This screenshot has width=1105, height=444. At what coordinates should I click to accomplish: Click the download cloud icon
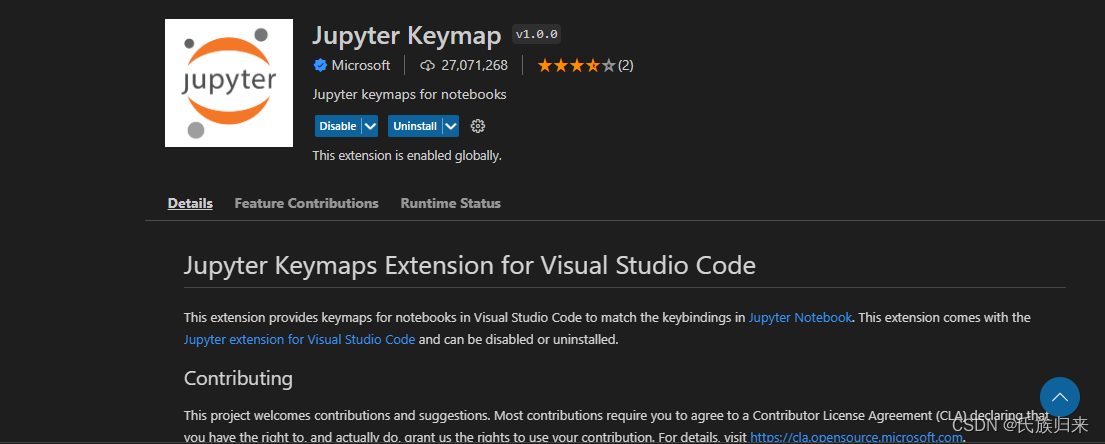click(427, 66)
